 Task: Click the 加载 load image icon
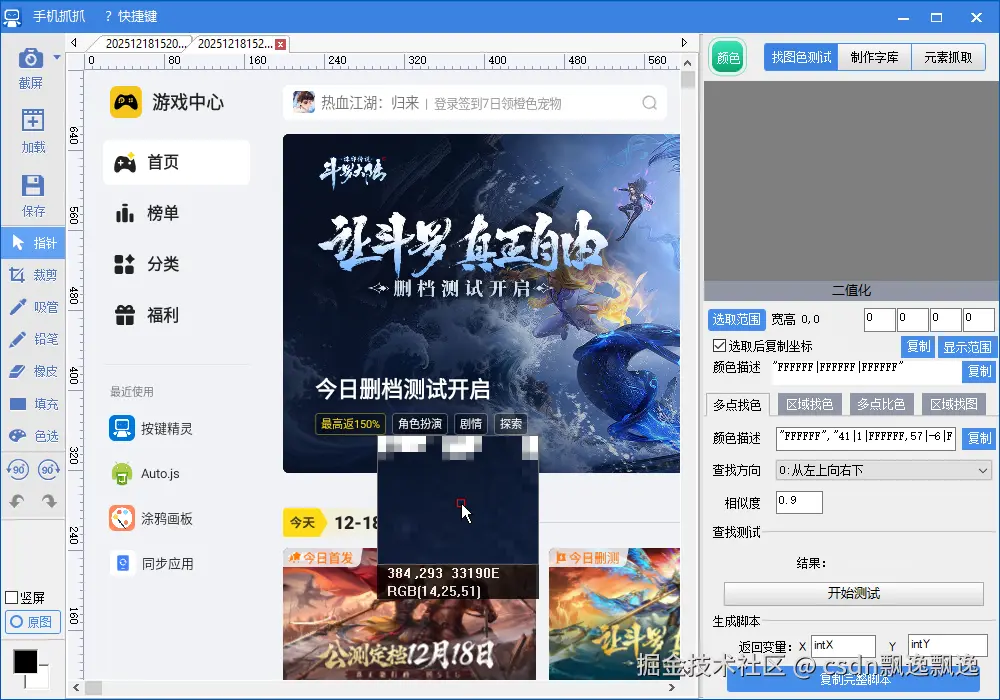[x=33, y=120]
